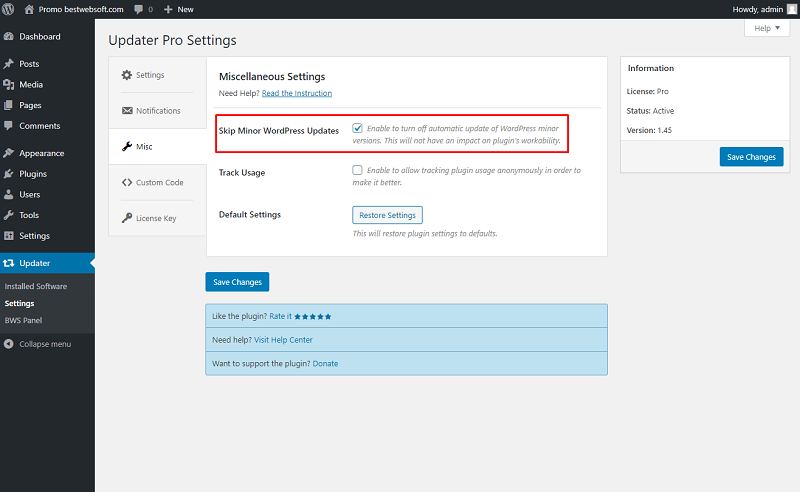Expand the Help dropdown
800x492 pixels.
click(767, 28)
